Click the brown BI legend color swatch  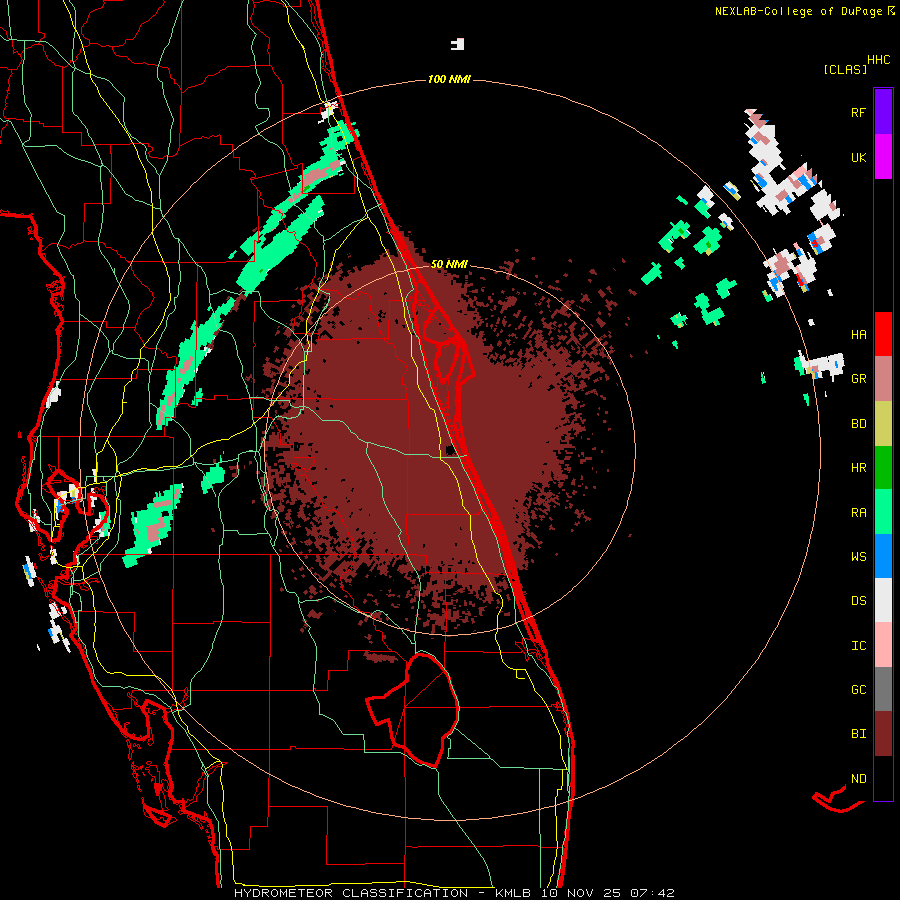883,734
